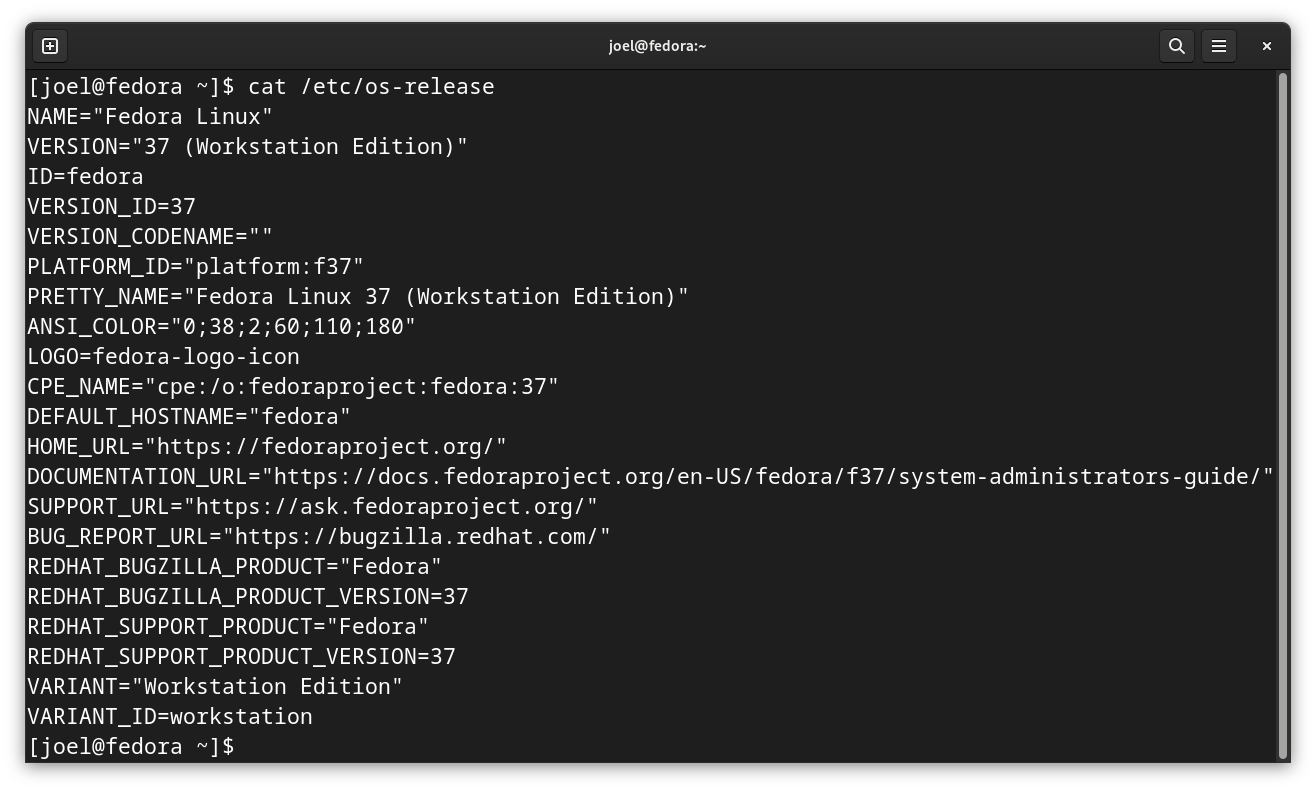Click the PRETTY_NAME line
1316x791 pixels.
(356, 296)
